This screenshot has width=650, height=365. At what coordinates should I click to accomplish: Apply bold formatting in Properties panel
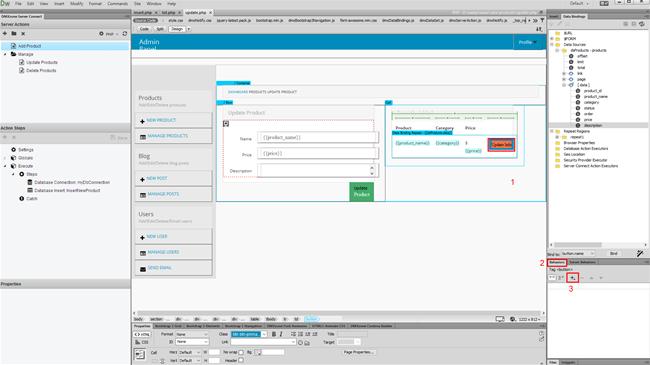274,334
